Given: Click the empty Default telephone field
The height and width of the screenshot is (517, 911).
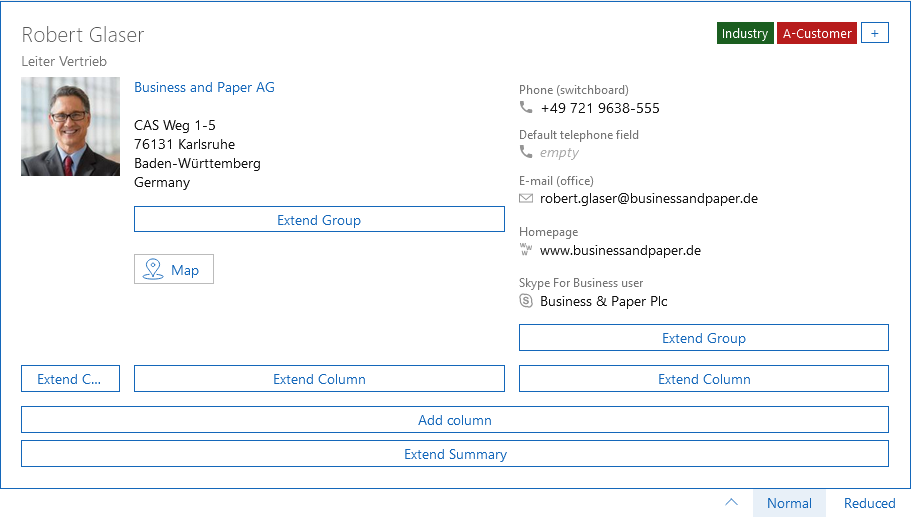Looking at the screenshot, I should click(x=559, y=153).
